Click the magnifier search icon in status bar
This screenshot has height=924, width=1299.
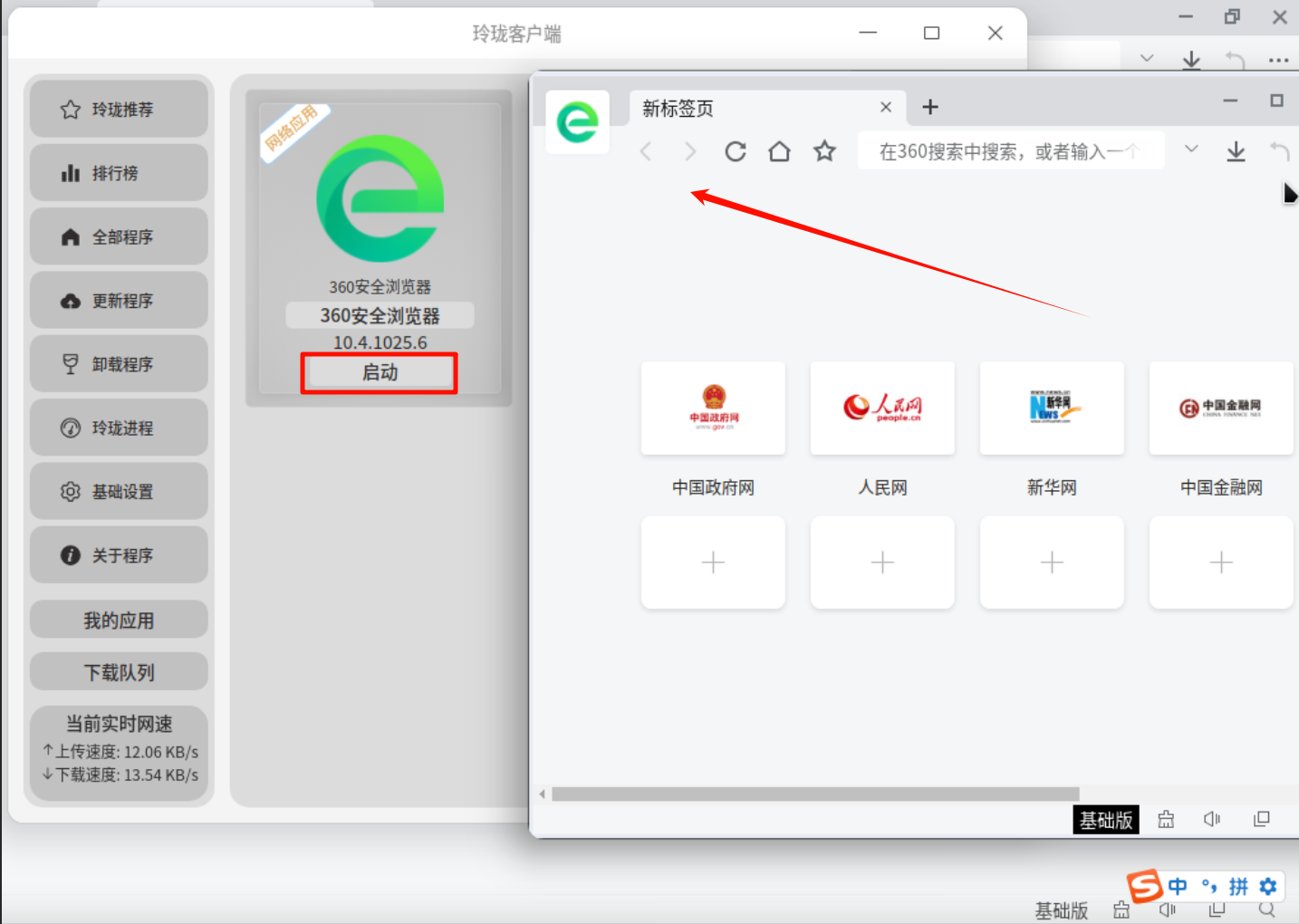point(1266,910)
